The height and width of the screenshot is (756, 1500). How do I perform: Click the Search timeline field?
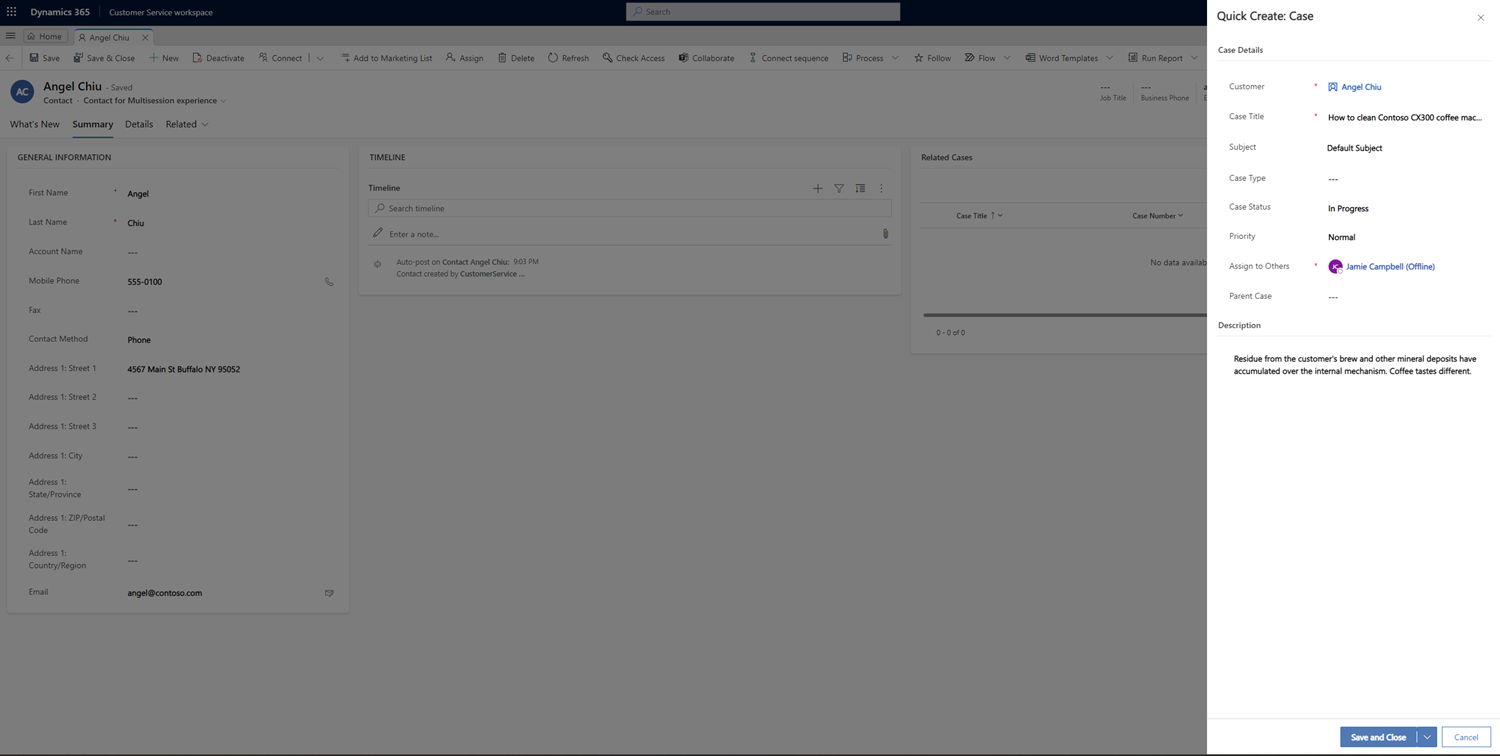(x=630, y=208)
